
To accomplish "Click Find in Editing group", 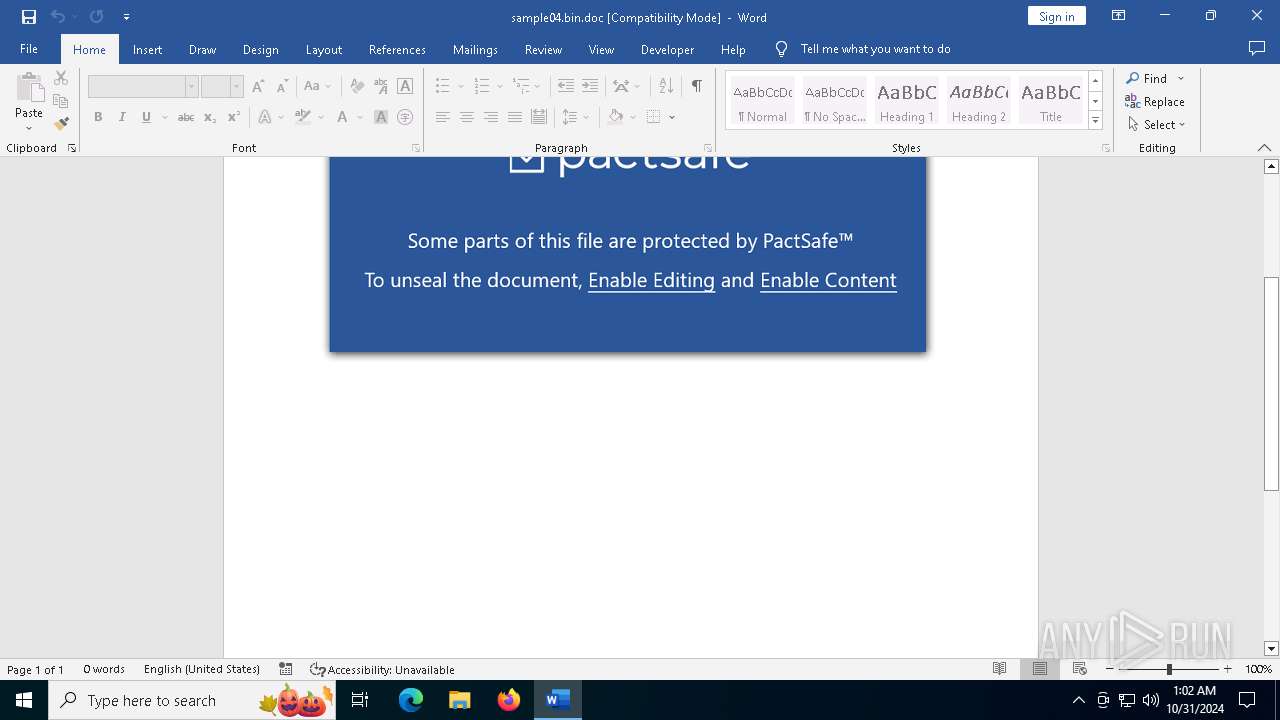I will [x=1146, y=78].
